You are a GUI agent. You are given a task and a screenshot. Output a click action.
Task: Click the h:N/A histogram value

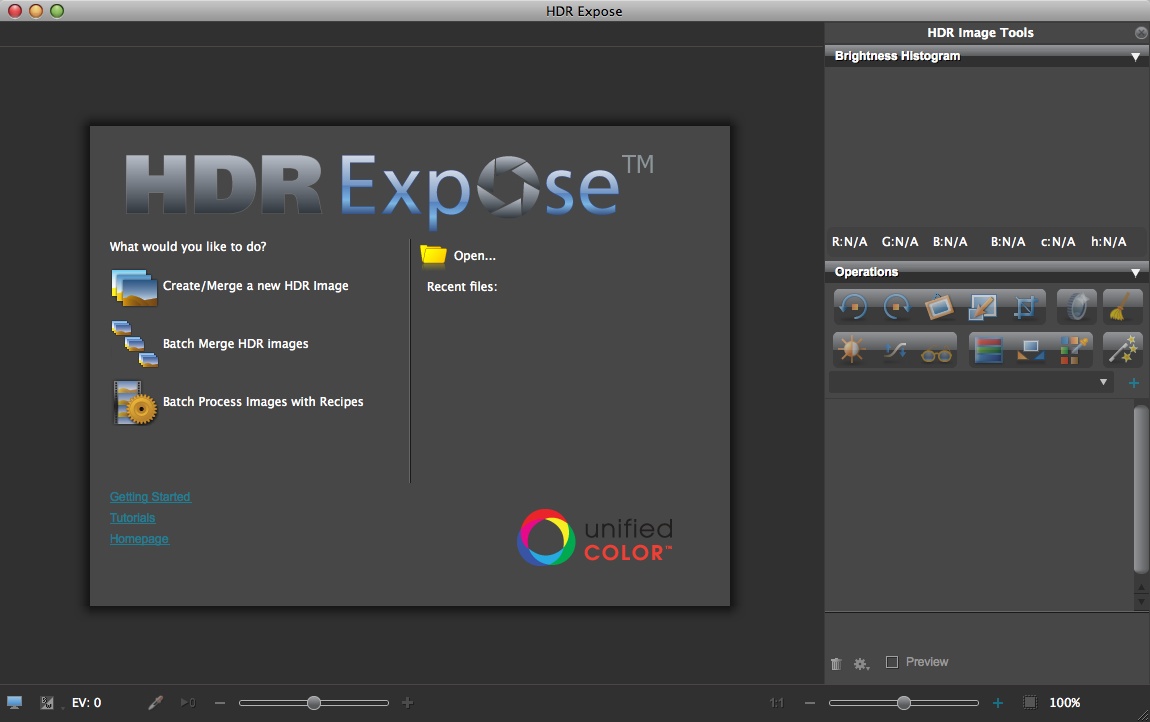[x=1108, y=241]
